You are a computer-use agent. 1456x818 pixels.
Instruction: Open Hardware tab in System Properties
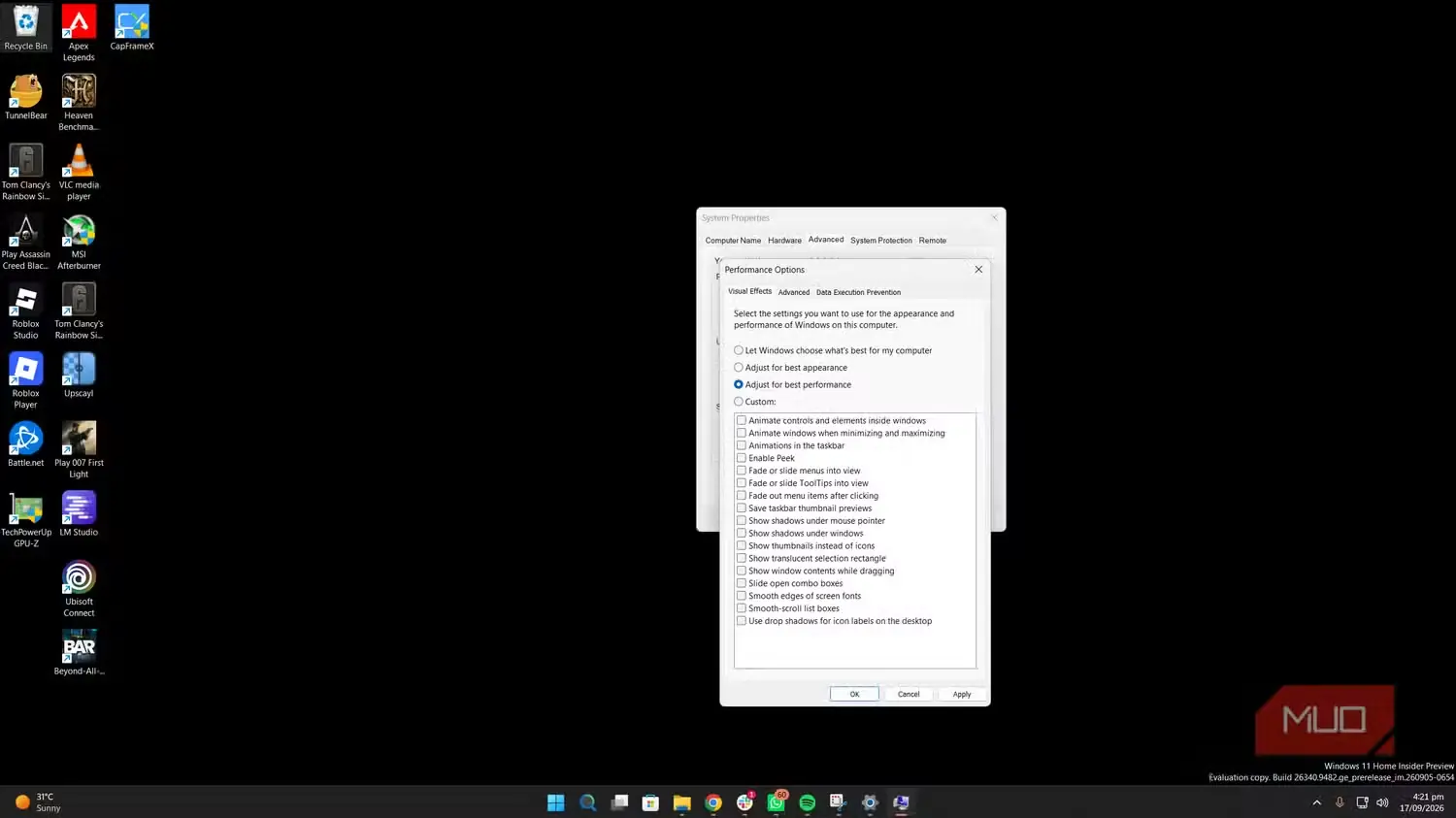coord(784,241)
